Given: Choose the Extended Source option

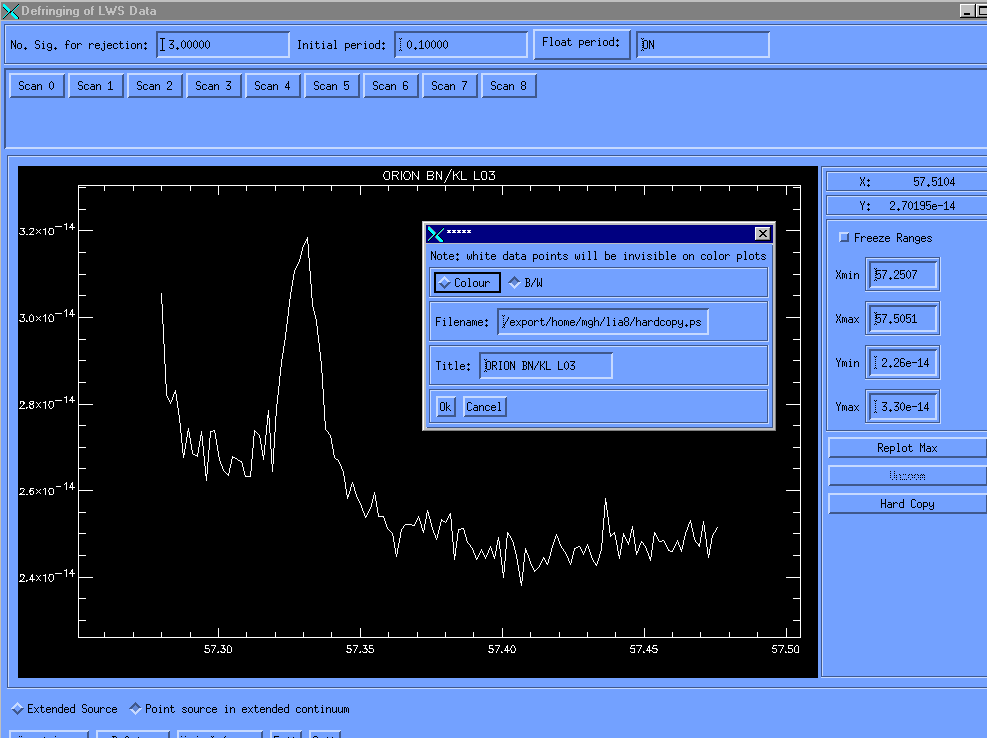Looking at the screenshot, I should click(x=17, y=709).
